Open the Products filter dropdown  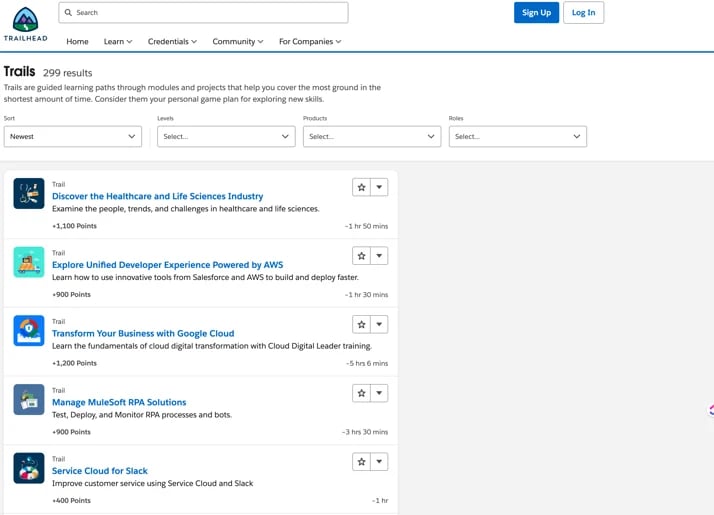point(372,136)
